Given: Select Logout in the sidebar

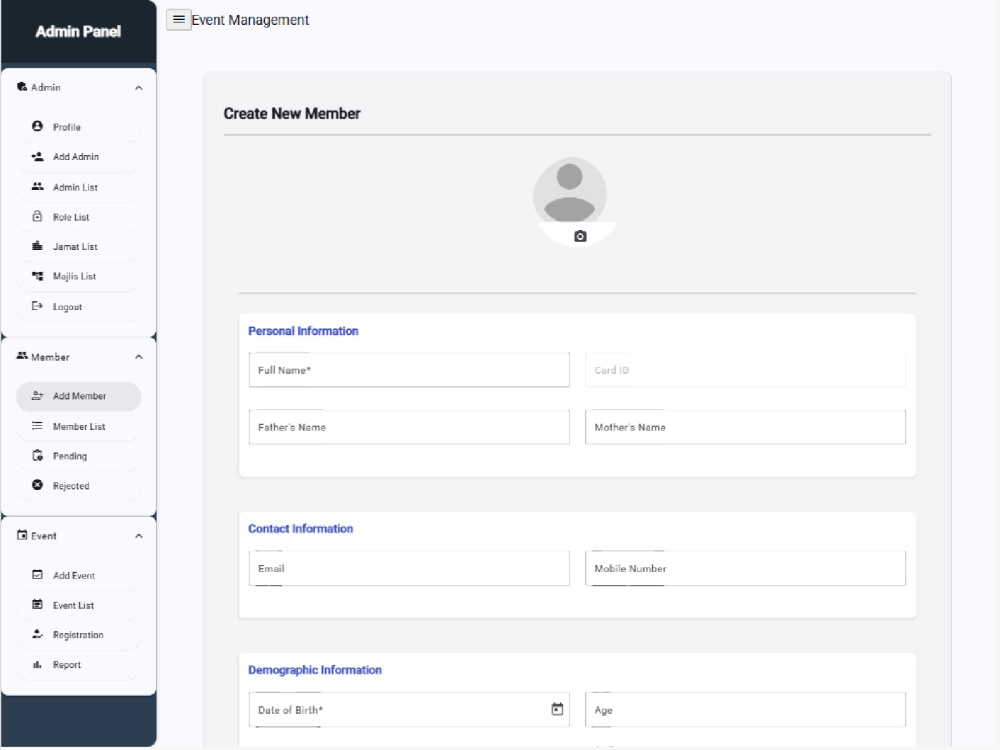Looking at the screenshot, I should tap(78, 307).
